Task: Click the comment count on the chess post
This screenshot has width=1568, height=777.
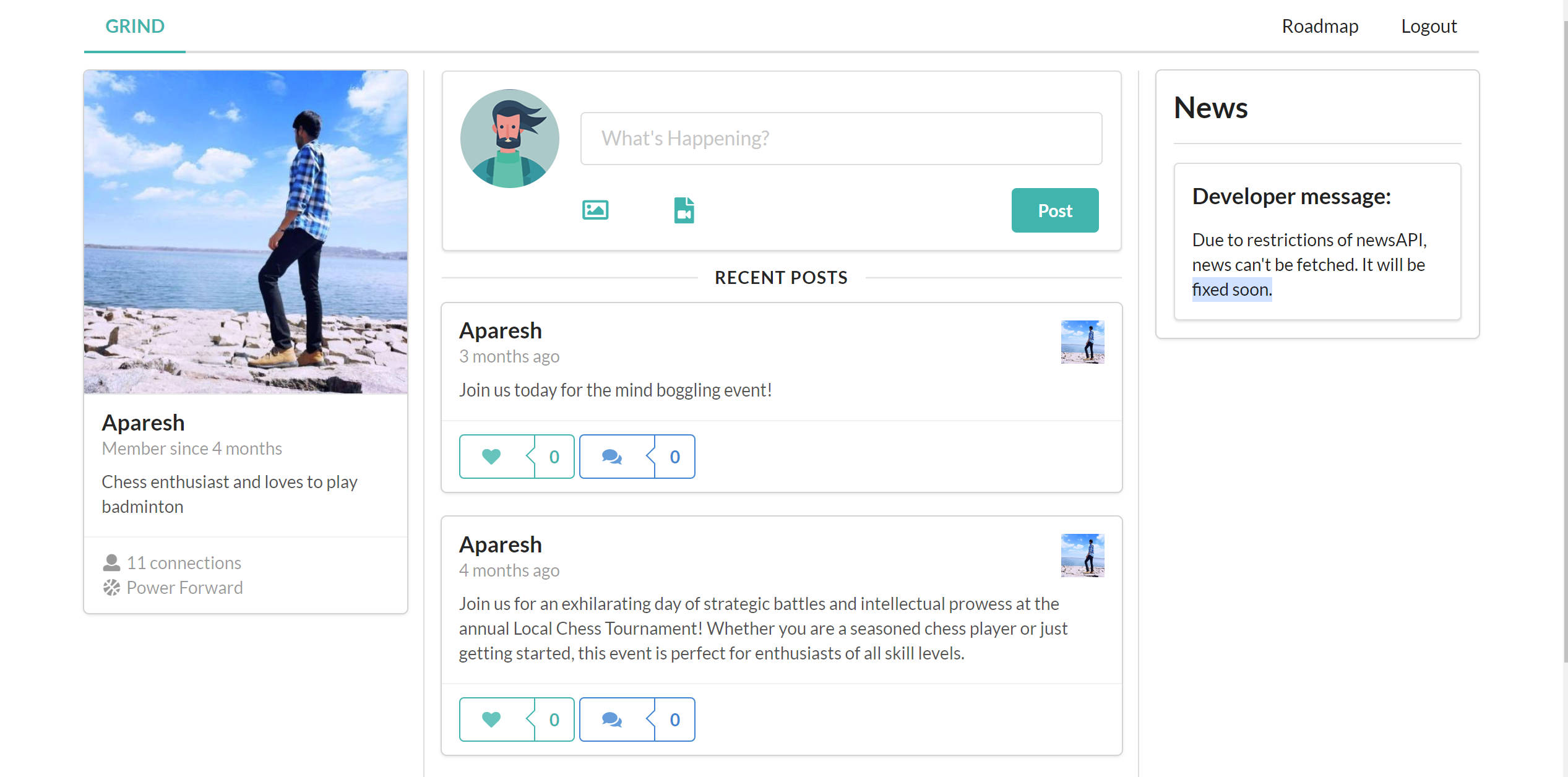Action: click(x=674, y=719)
